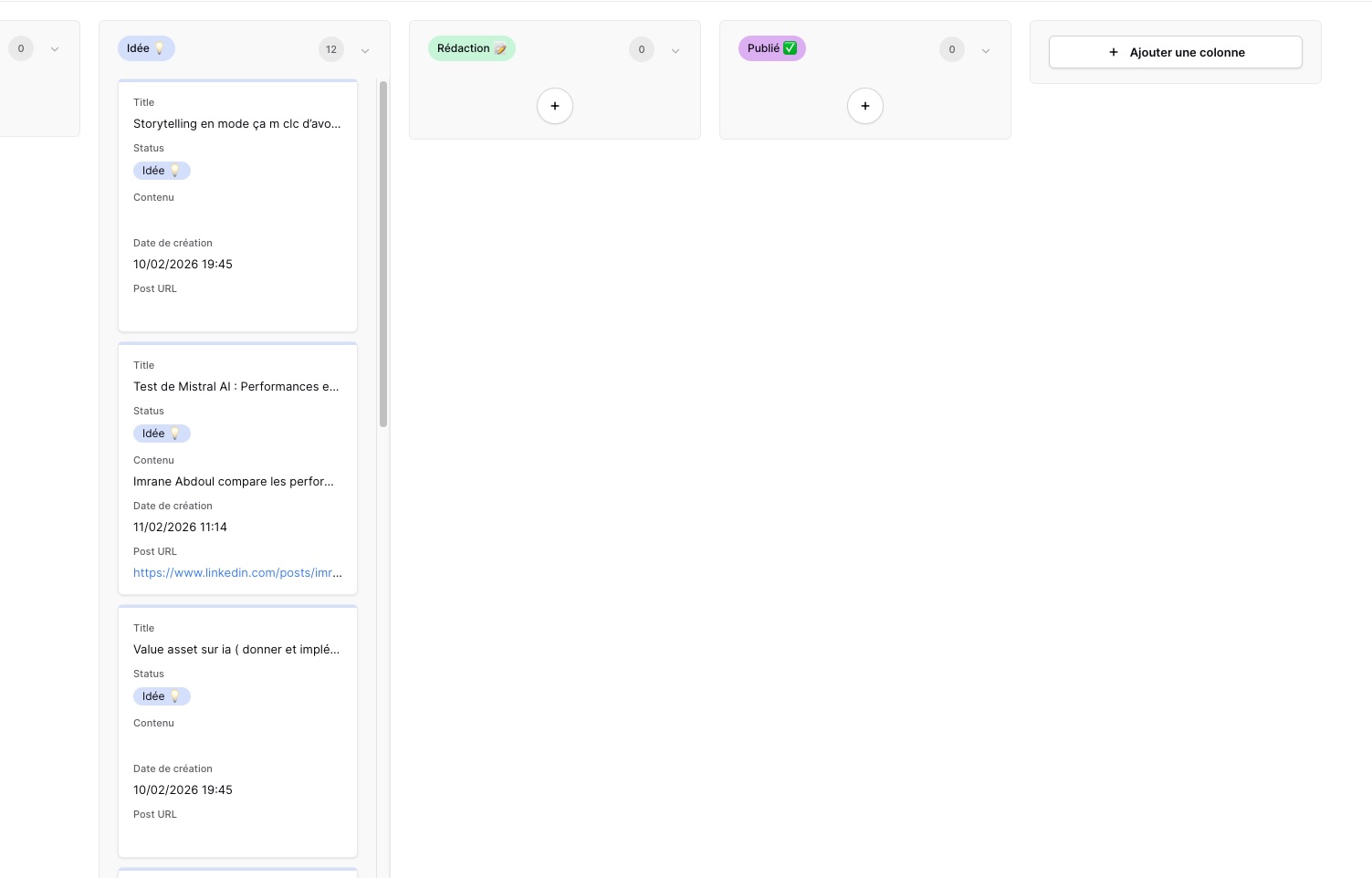The image size is (1372, 878).
Task: Click plus icon in Rédaction column
Action: tap(555, 106)
